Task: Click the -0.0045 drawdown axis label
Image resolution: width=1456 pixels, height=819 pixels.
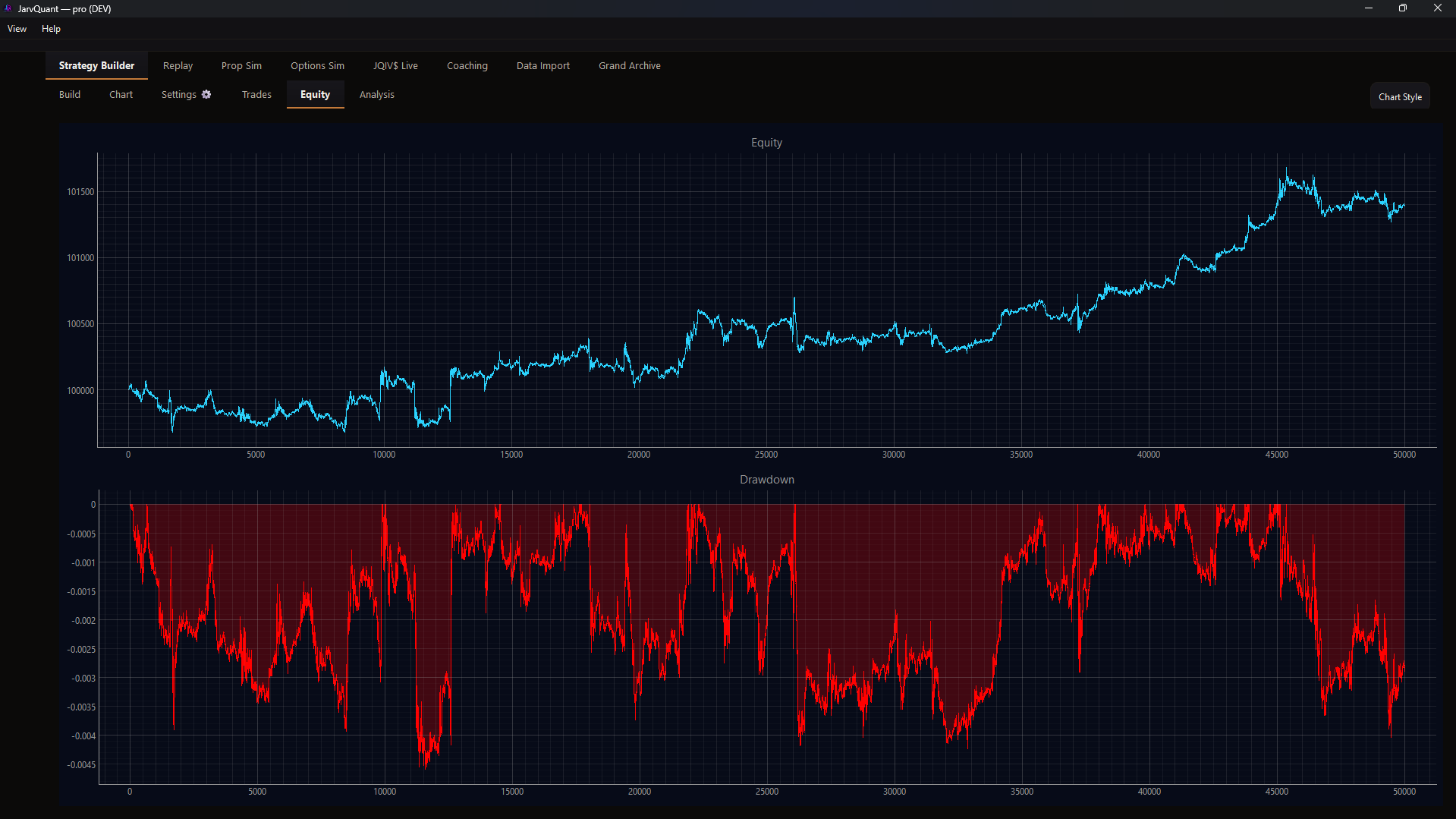Action: click(x=80, y=764)
